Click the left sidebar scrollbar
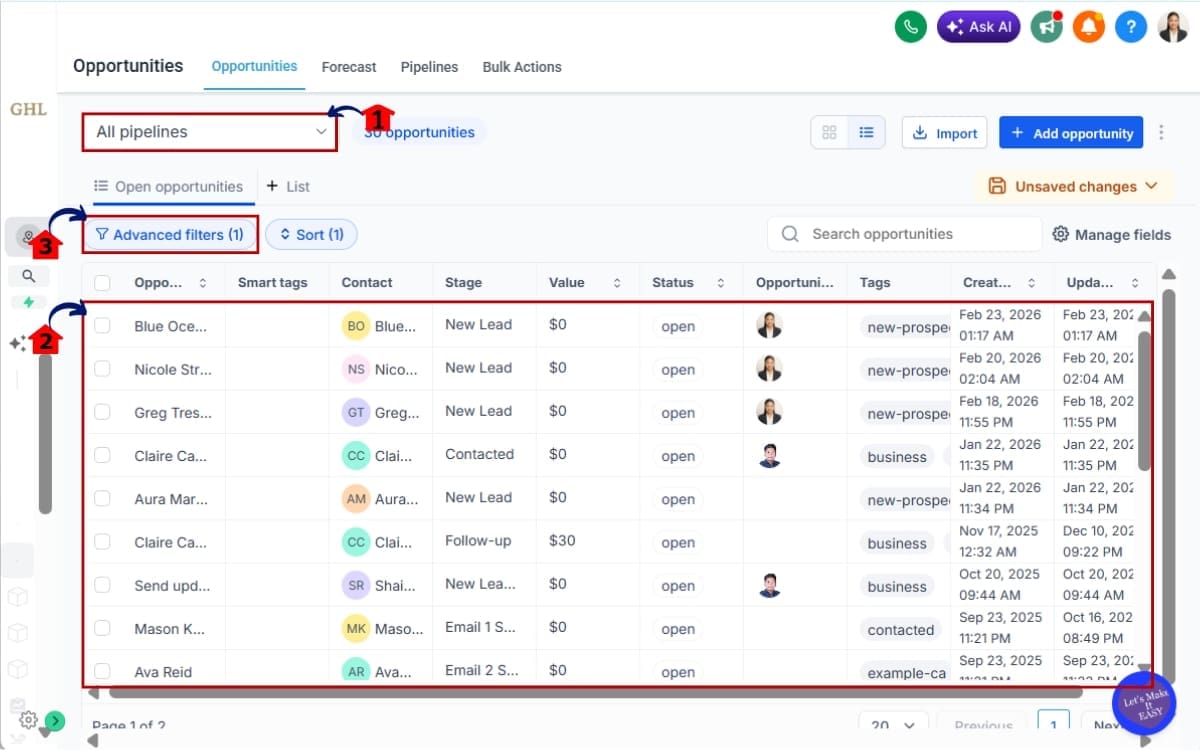Screen dimensions: 1200x750 [44, 432]
